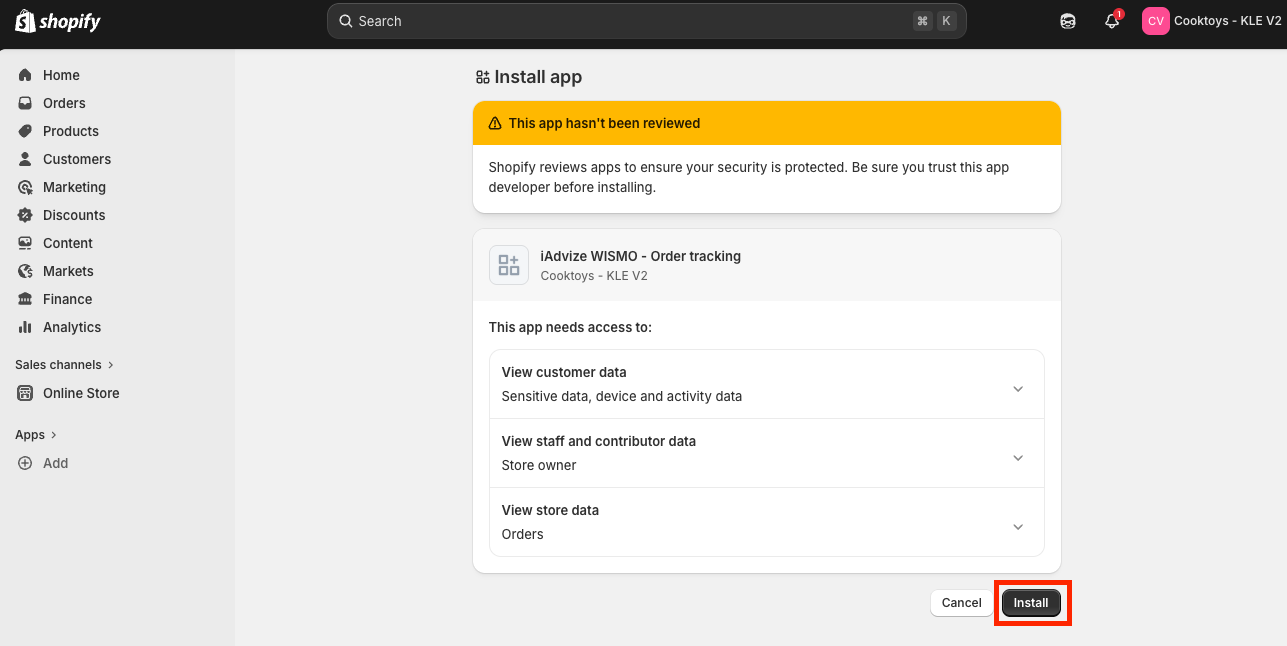Image resolution: width=1287 pixels, height=646 pixels.
Task: Expand View customer data permissions
Action: coord(1018,389)
